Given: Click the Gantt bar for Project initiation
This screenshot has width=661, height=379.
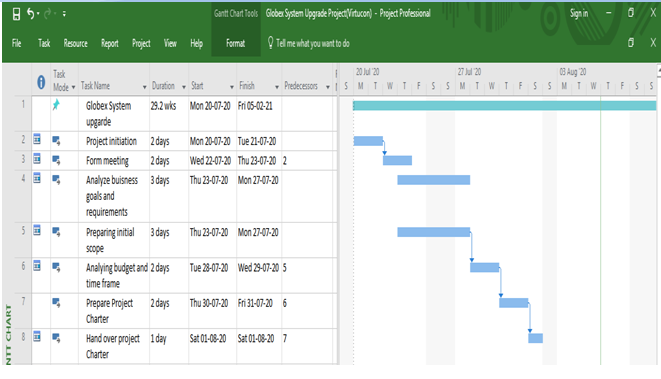Looking at the screenshot, I should [368, 141].
